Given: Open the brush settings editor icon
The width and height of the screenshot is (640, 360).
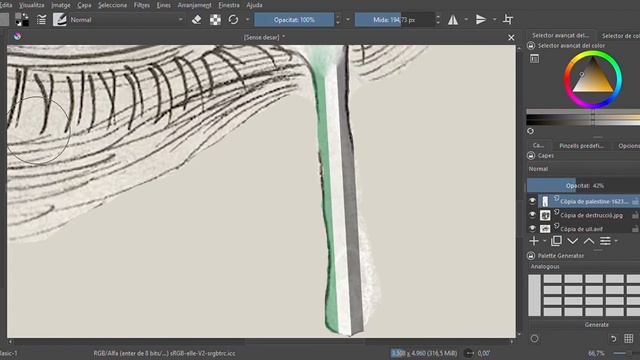Looking at the screenshot, I should pyautogui.click(x=41, y=19).
